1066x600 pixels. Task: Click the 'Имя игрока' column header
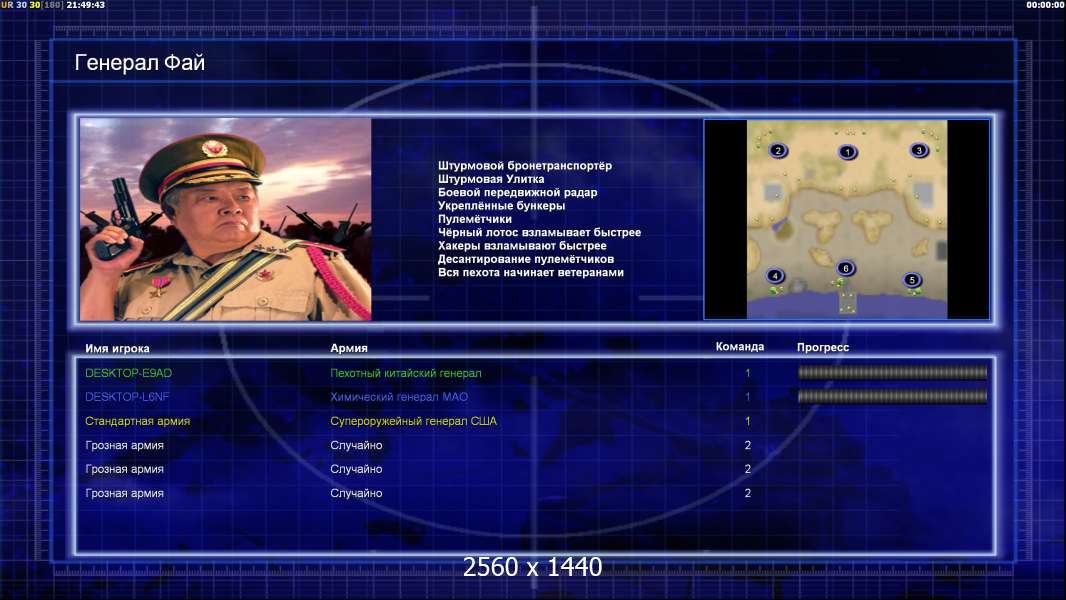pyautogui.click(x=117, y=349)
